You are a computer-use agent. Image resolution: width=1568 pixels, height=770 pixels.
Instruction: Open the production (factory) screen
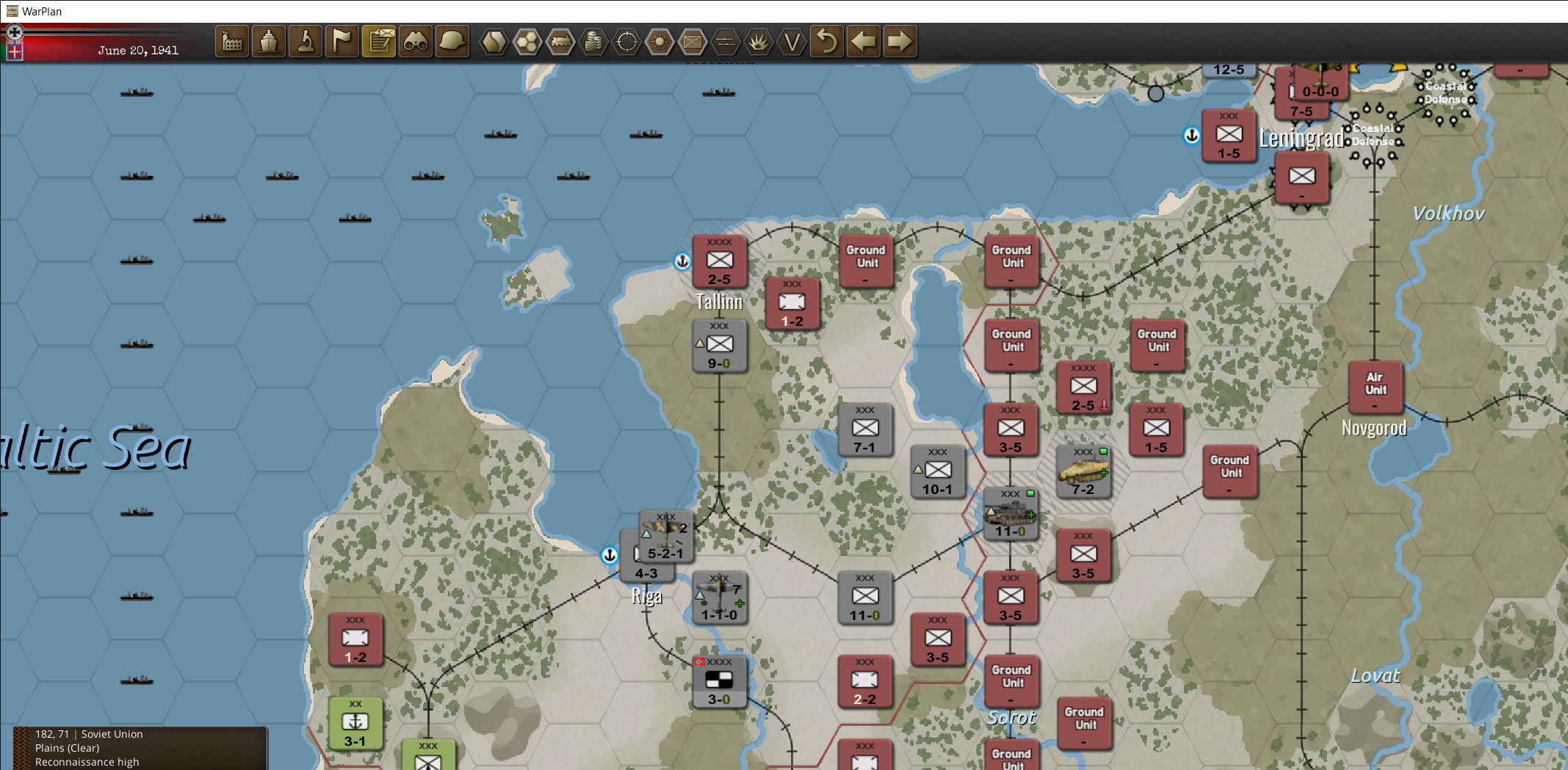coord(231,42)
